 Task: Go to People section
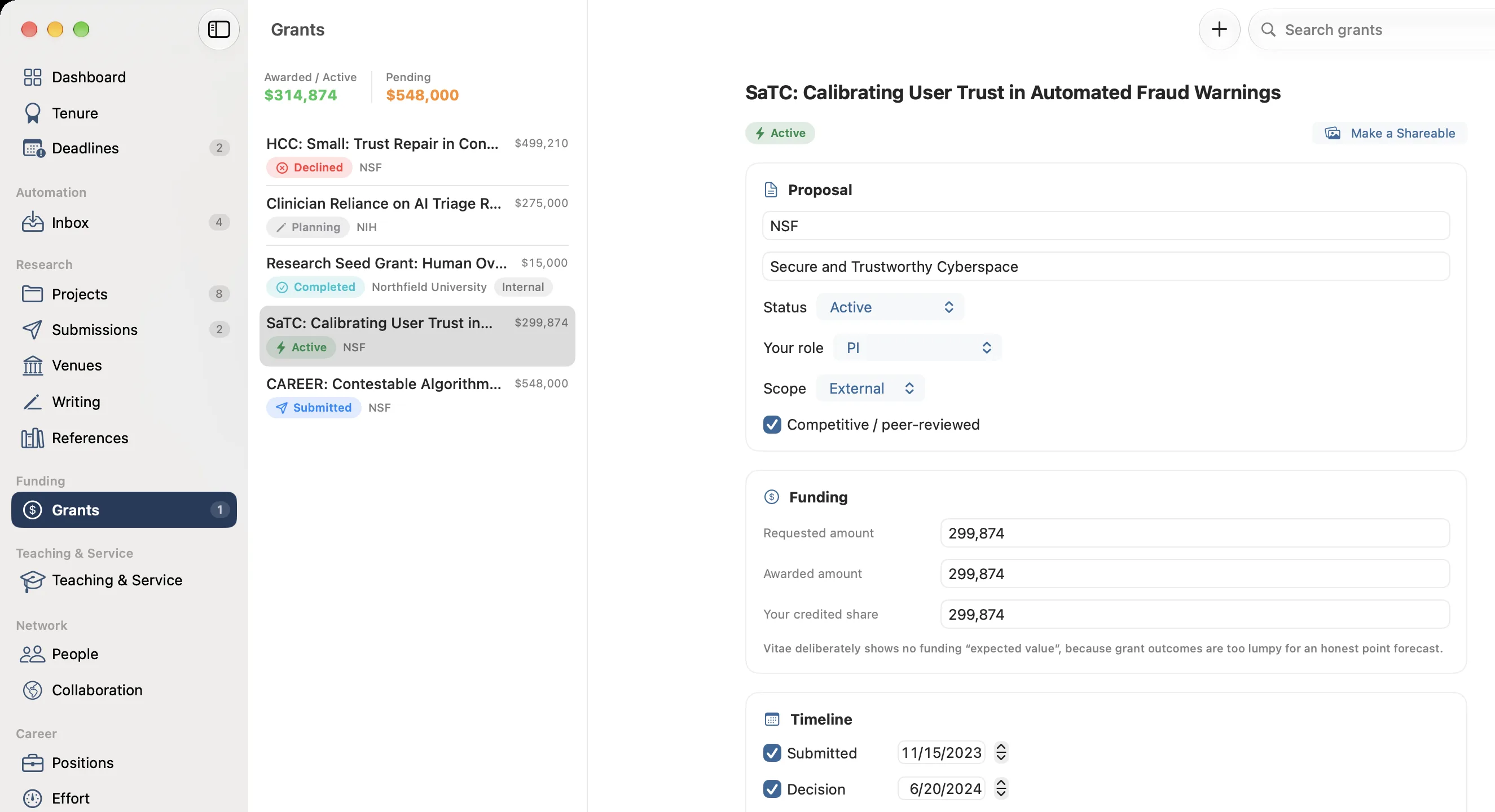[x=124, y=654]
